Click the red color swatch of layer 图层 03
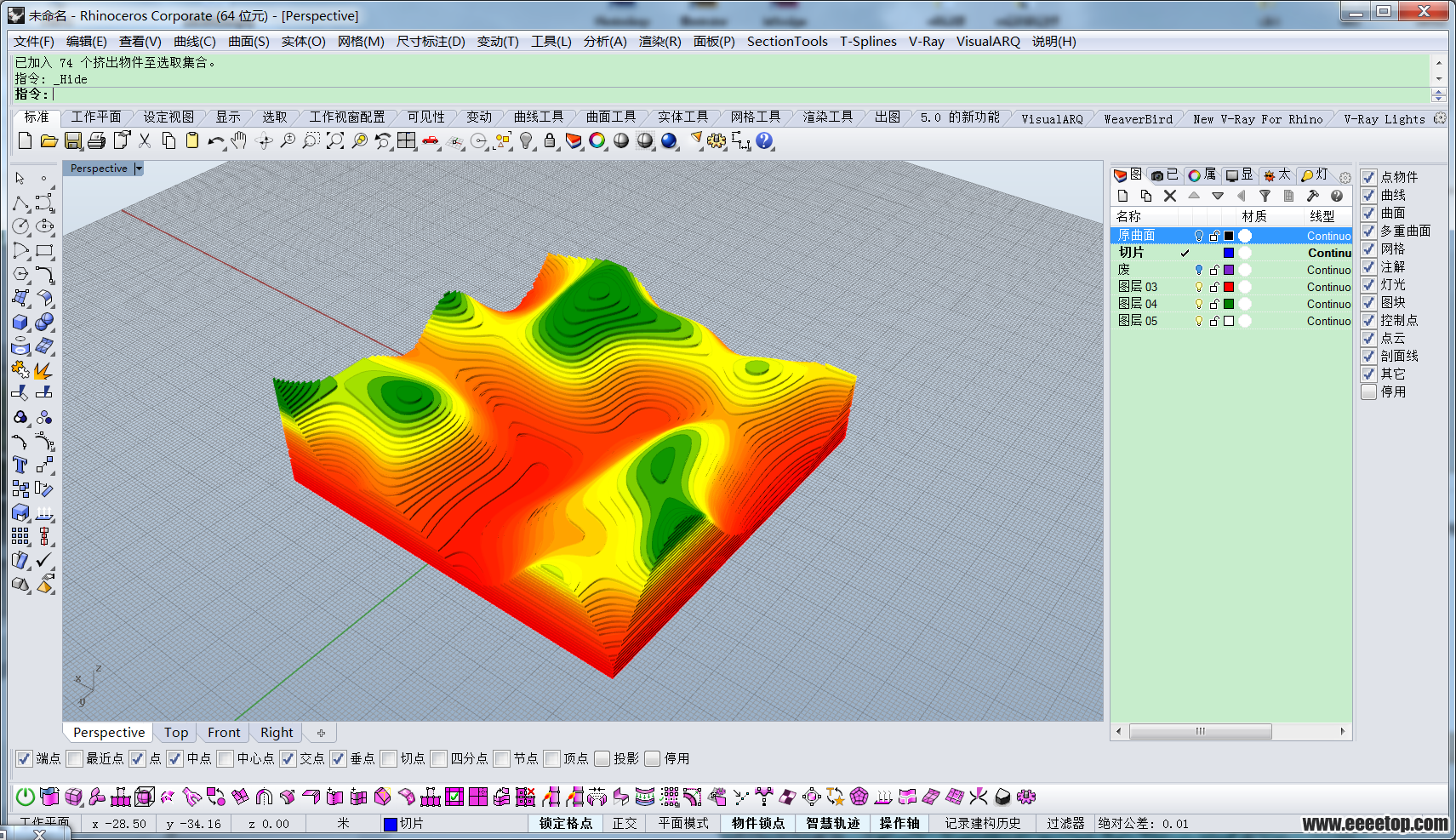The height and width of the screenshot is (840, 1456). click(x=1229, y=287)
